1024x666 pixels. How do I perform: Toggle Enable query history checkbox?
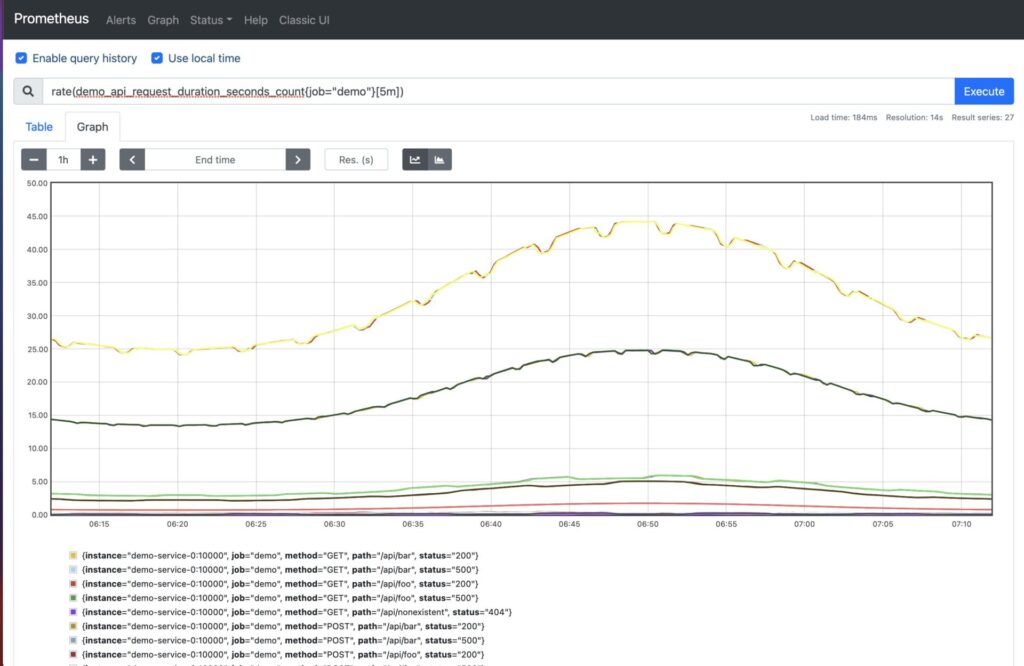pos(22,58)
